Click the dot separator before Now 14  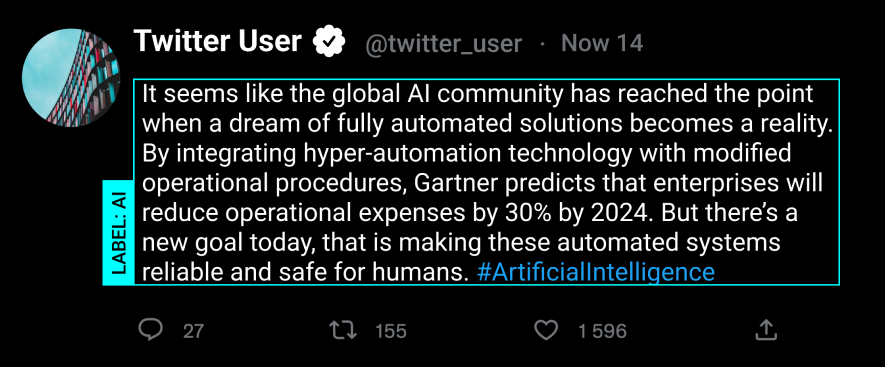click(x=542, y=44)
